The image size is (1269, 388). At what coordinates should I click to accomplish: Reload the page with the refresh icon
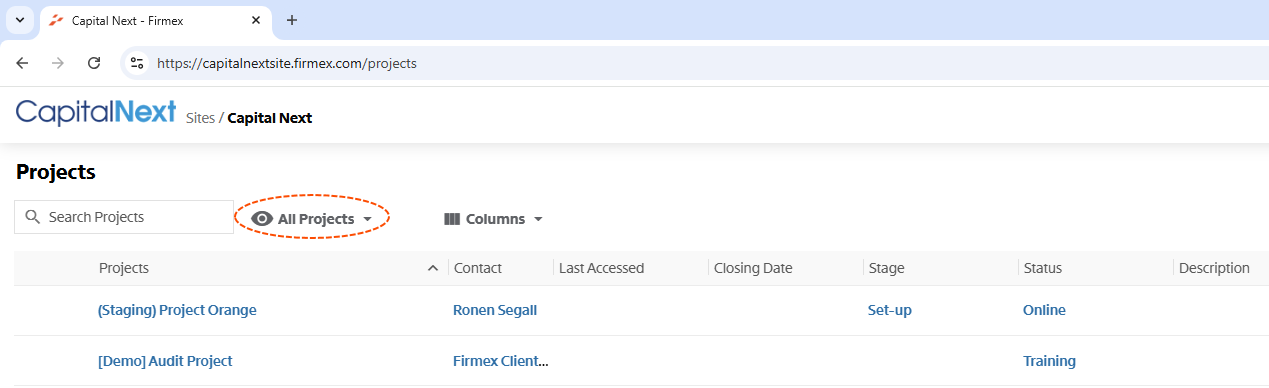coord(94,63)
